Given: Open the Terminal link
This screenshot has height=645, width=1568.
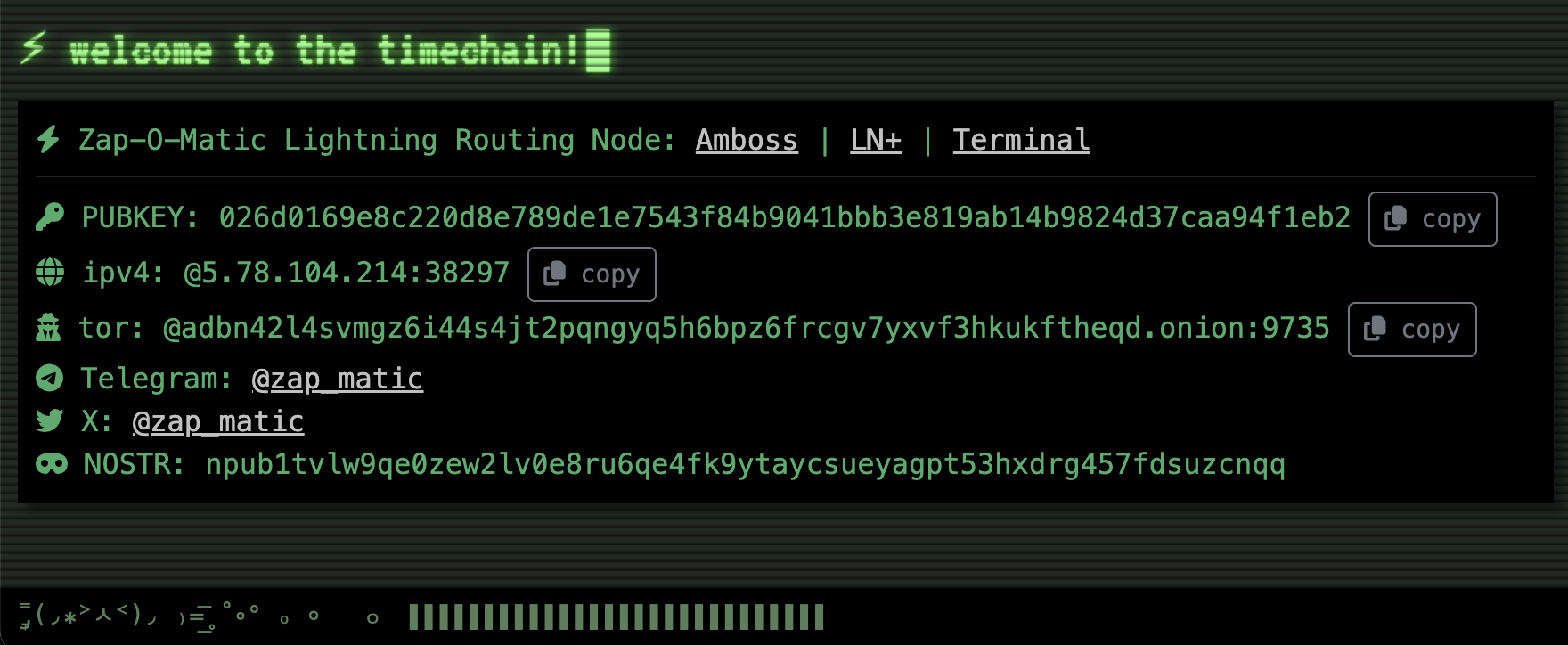Looking at the screenshot, I should 1021,140.
